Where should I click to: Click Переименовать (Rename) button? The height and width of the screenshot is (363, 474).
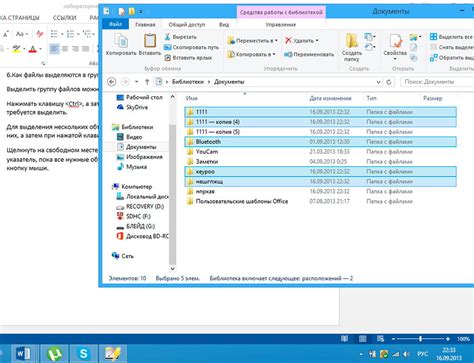309,54
